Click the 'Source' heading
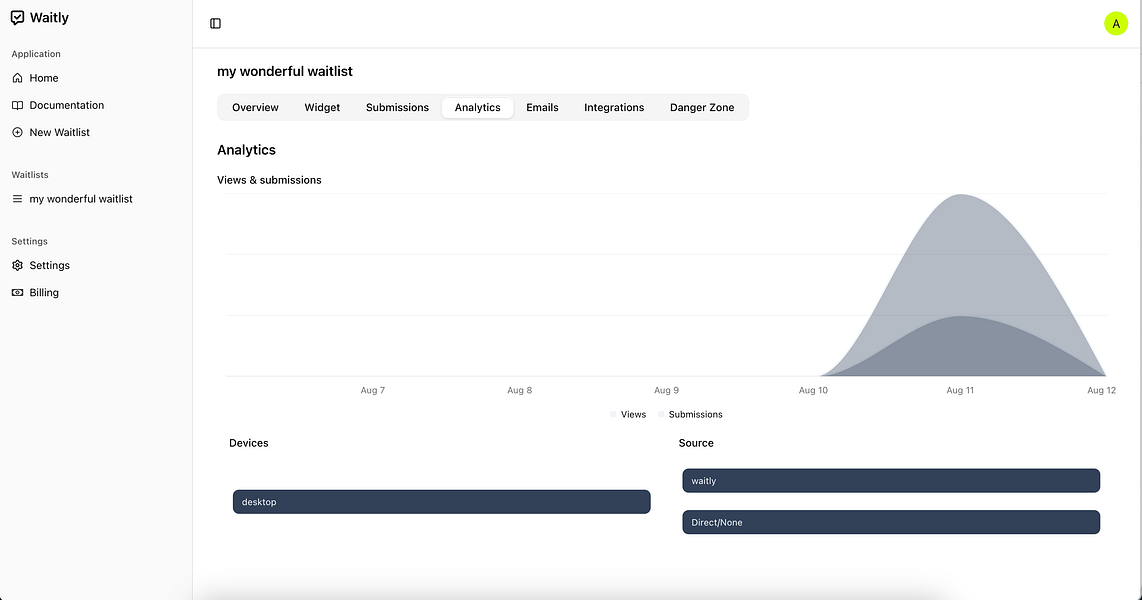This screenshot has height=600, width=1142. [696, 443]
